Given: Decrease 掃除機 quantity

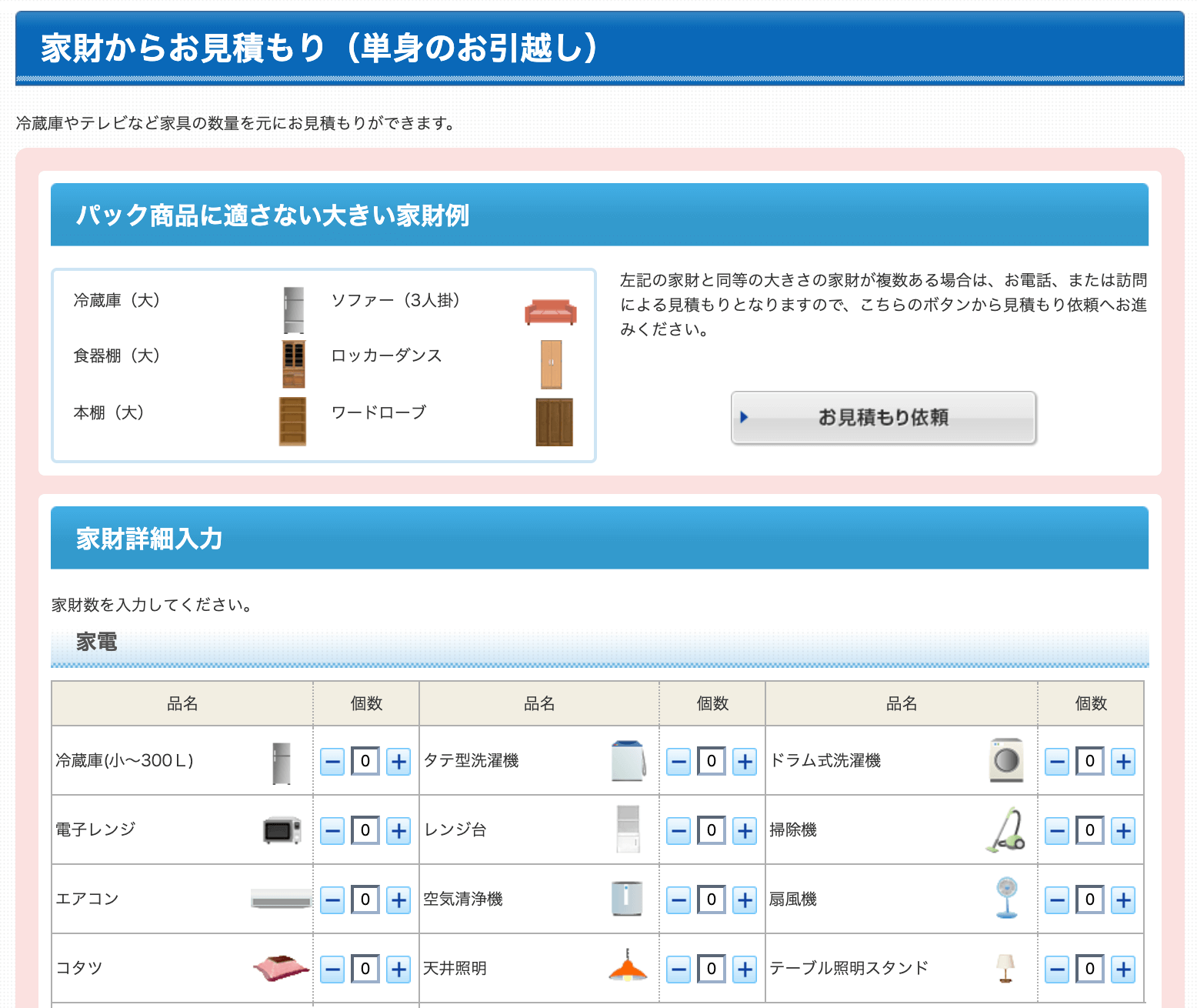Looking at the screenshot, I should [x=1057, y=831].
